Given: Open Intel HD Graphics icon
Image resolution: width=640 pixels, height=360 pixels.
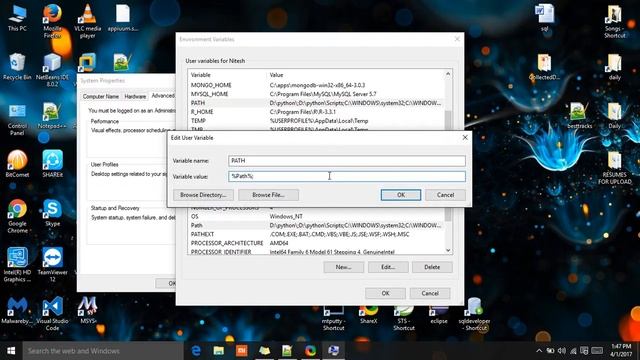Looking at the screenshot, I should [17, 265].
